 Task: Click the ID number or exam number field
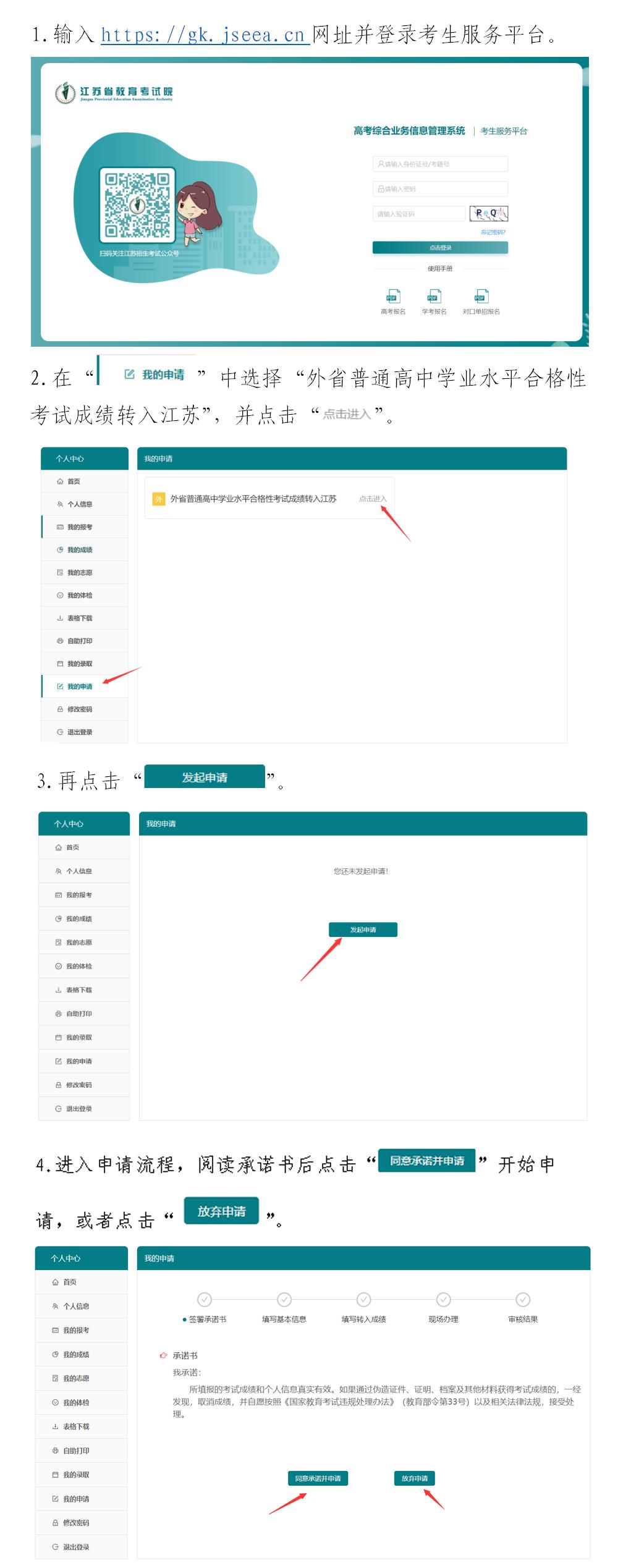[440, 164]
